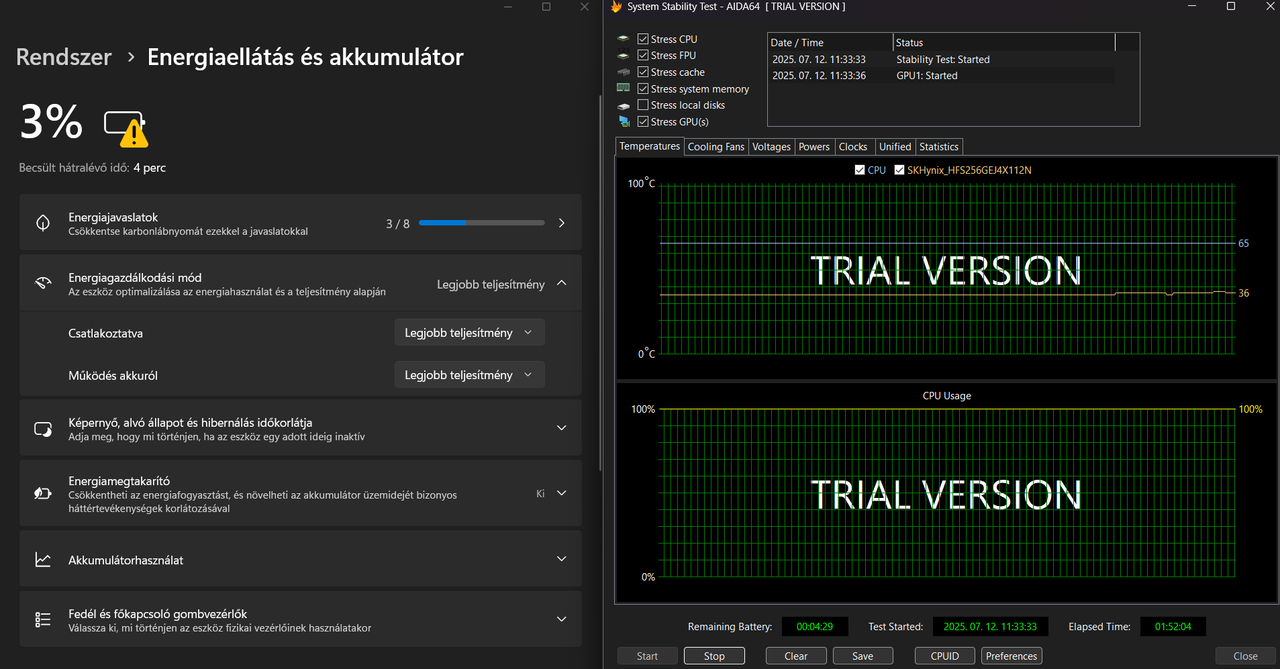This screenshot has height=669, width=1280.
Task: Expand Fedél és főkapcsoló gombvezérlők section
Action: [x=561, y=620]
